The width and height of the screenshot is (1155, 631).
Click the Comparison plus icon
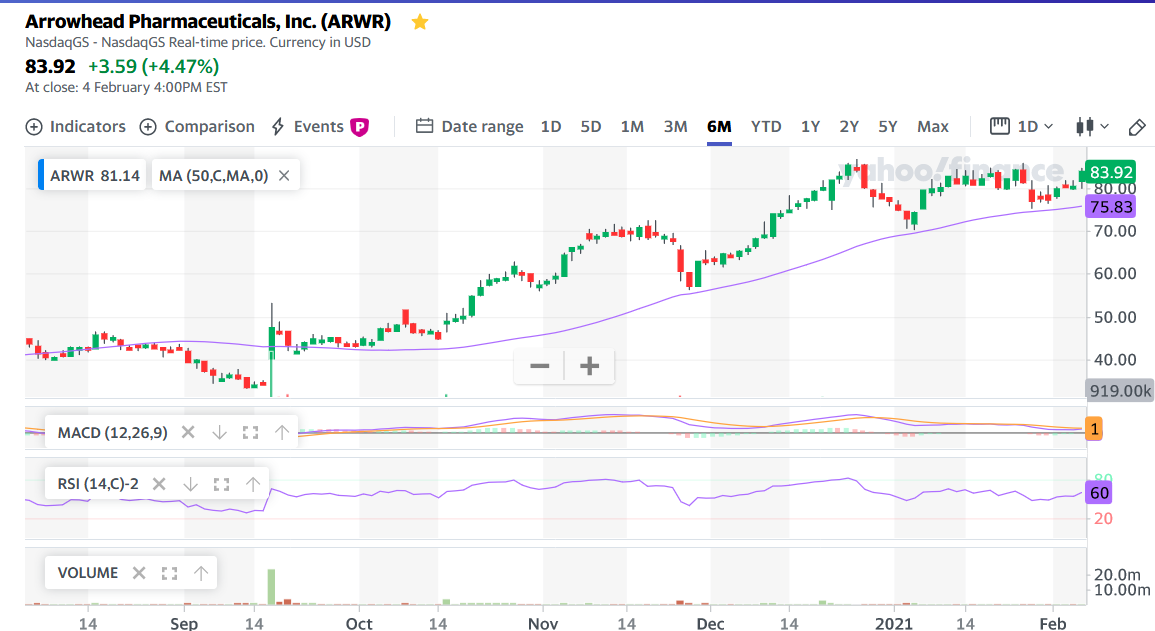coord(148,127)
